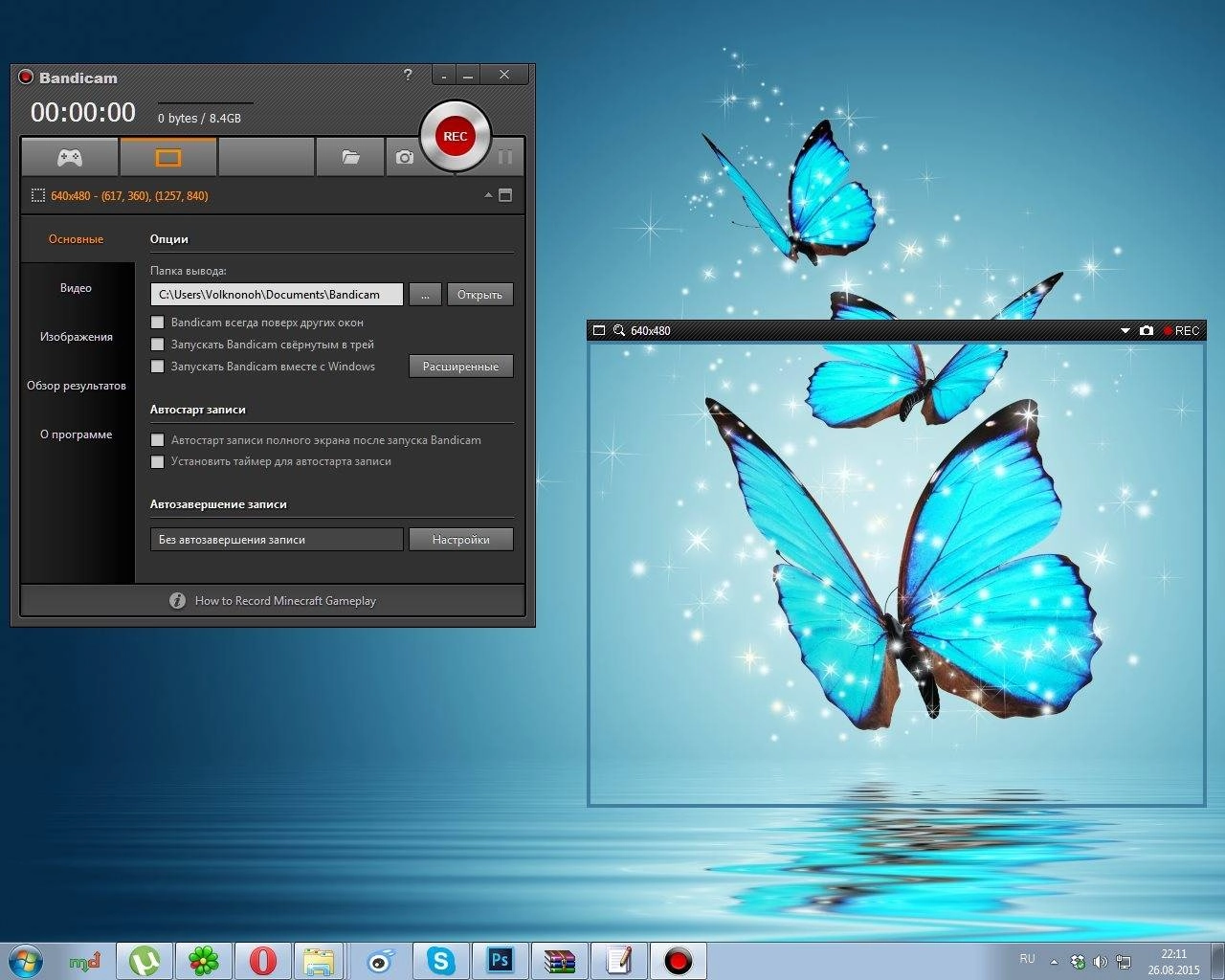Image resolution: width=1225 pixels, height=980 pixels.
Task: Open ICQ flower icon on taskbar
Action: point(203,961)
